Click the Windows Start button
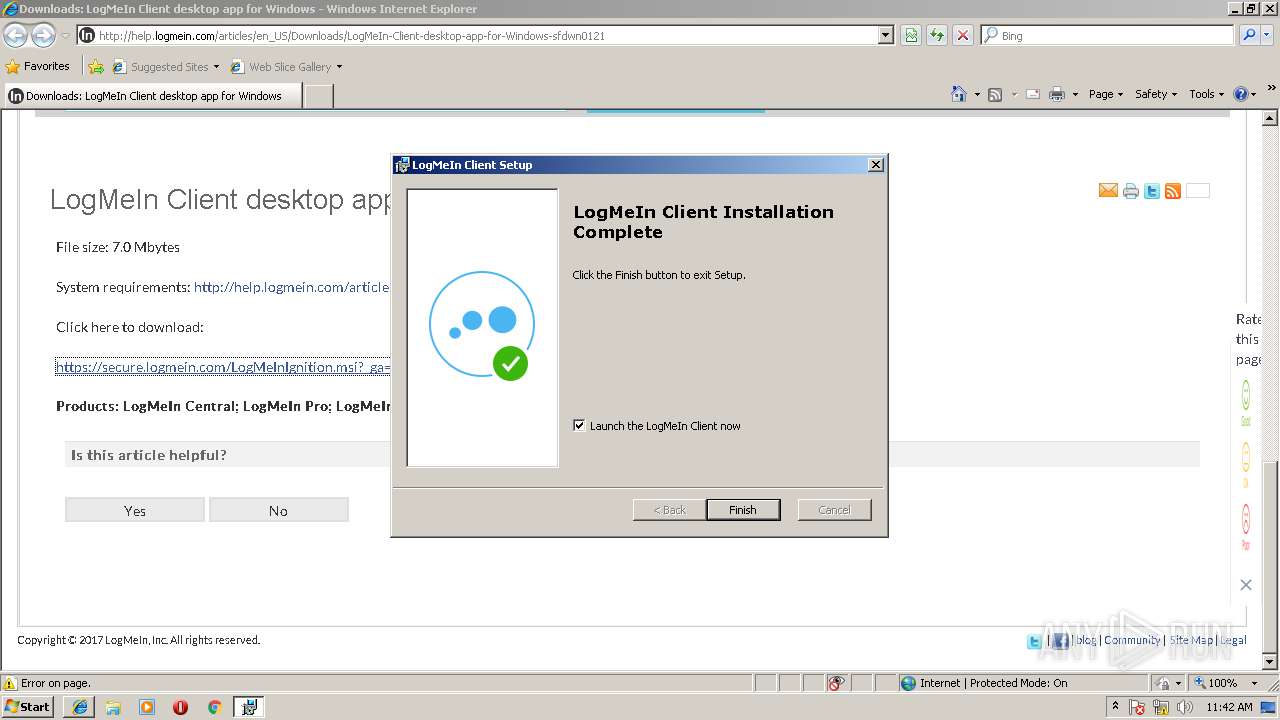 pos(28,707)
